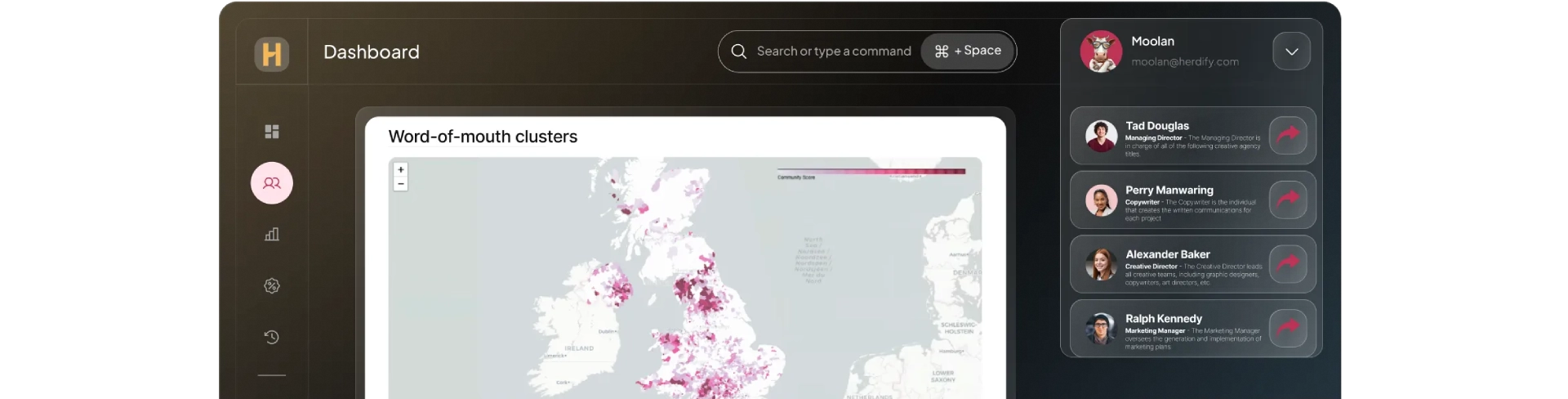The height and width of the screenshot is (399, 1568).
Task: Select the people community sidebar icon
Action: 272,183
